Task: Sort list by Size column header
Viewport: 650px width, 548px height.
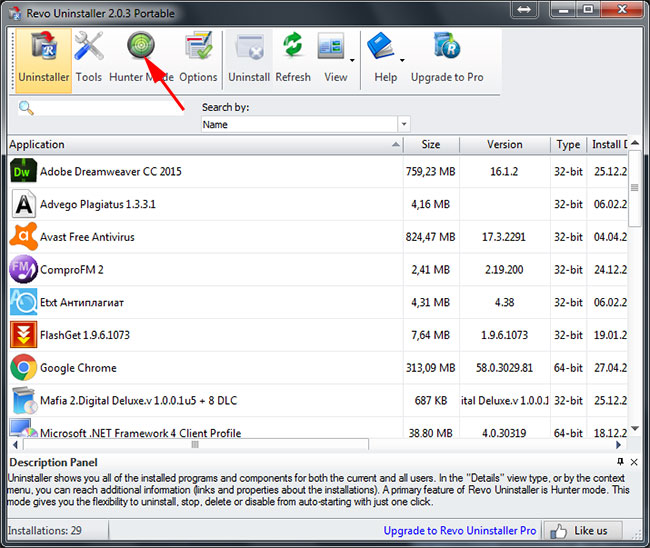Action: click(x=430, y=145)
